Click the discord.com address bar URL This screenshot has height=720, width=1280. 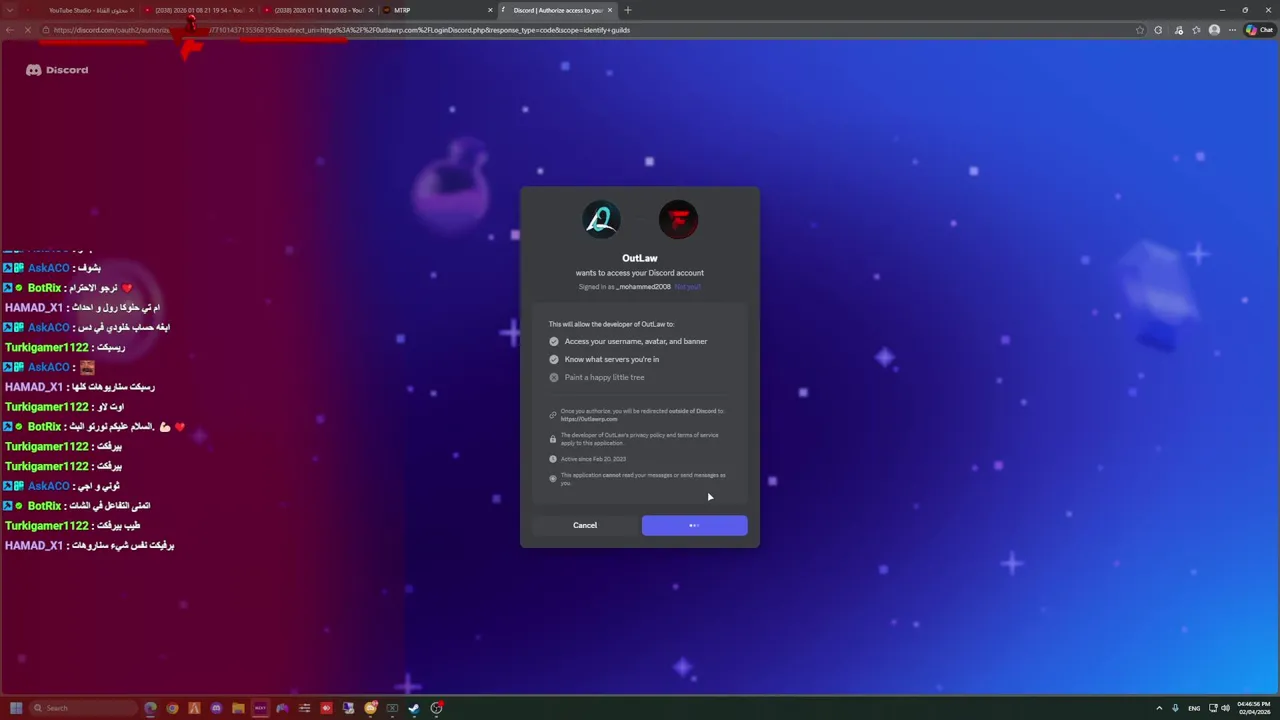[x=341, y=30]
